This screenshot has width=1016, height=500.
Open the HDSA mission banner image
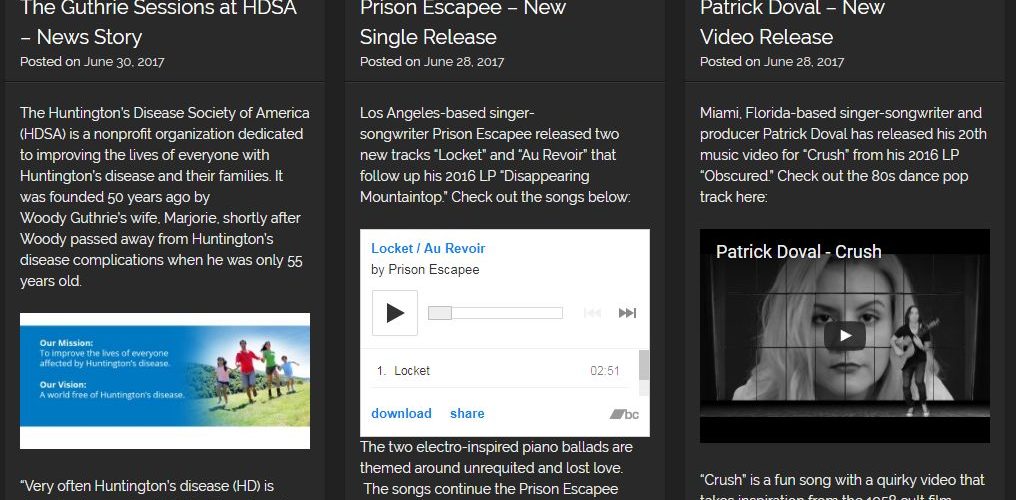[x=165, y=381]
